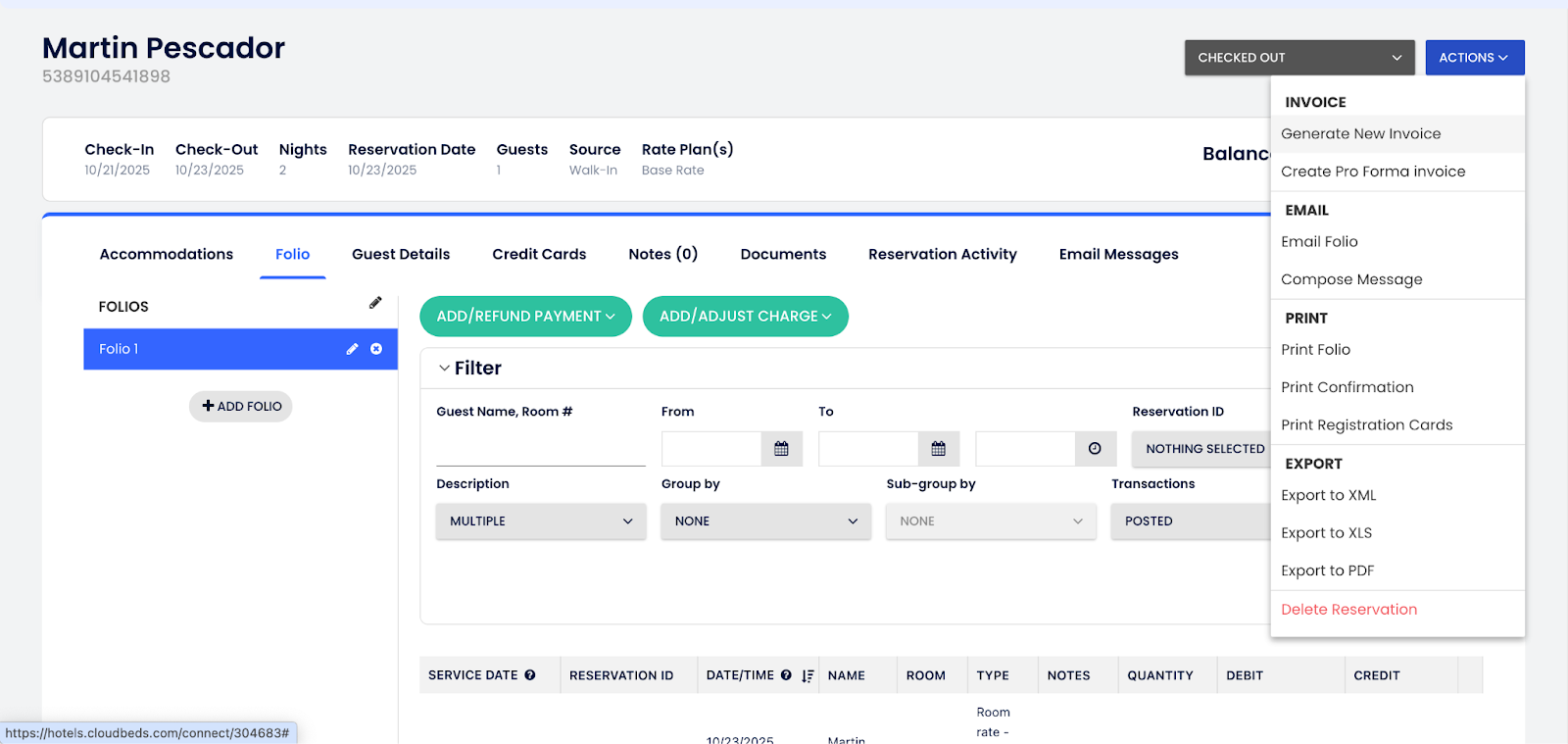This screenshot has width=1568, height=744.
Task: Click the Delete Reservation link
Action: pyautogui.click(x=1348, y=610)
